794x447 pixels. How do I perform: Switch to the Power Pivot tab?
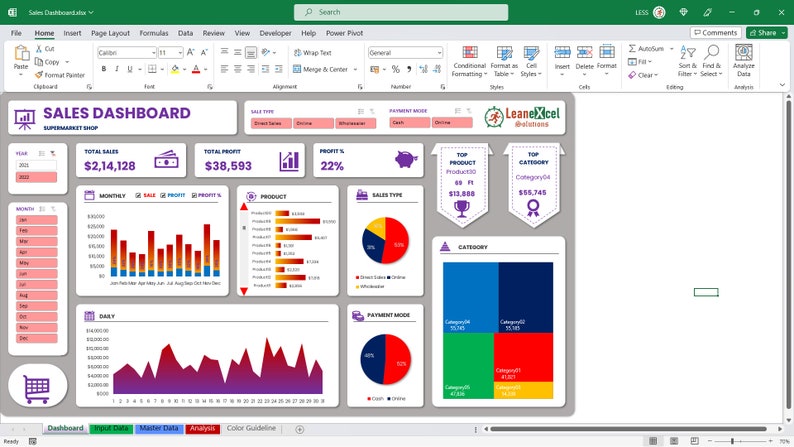coord(344,33)
